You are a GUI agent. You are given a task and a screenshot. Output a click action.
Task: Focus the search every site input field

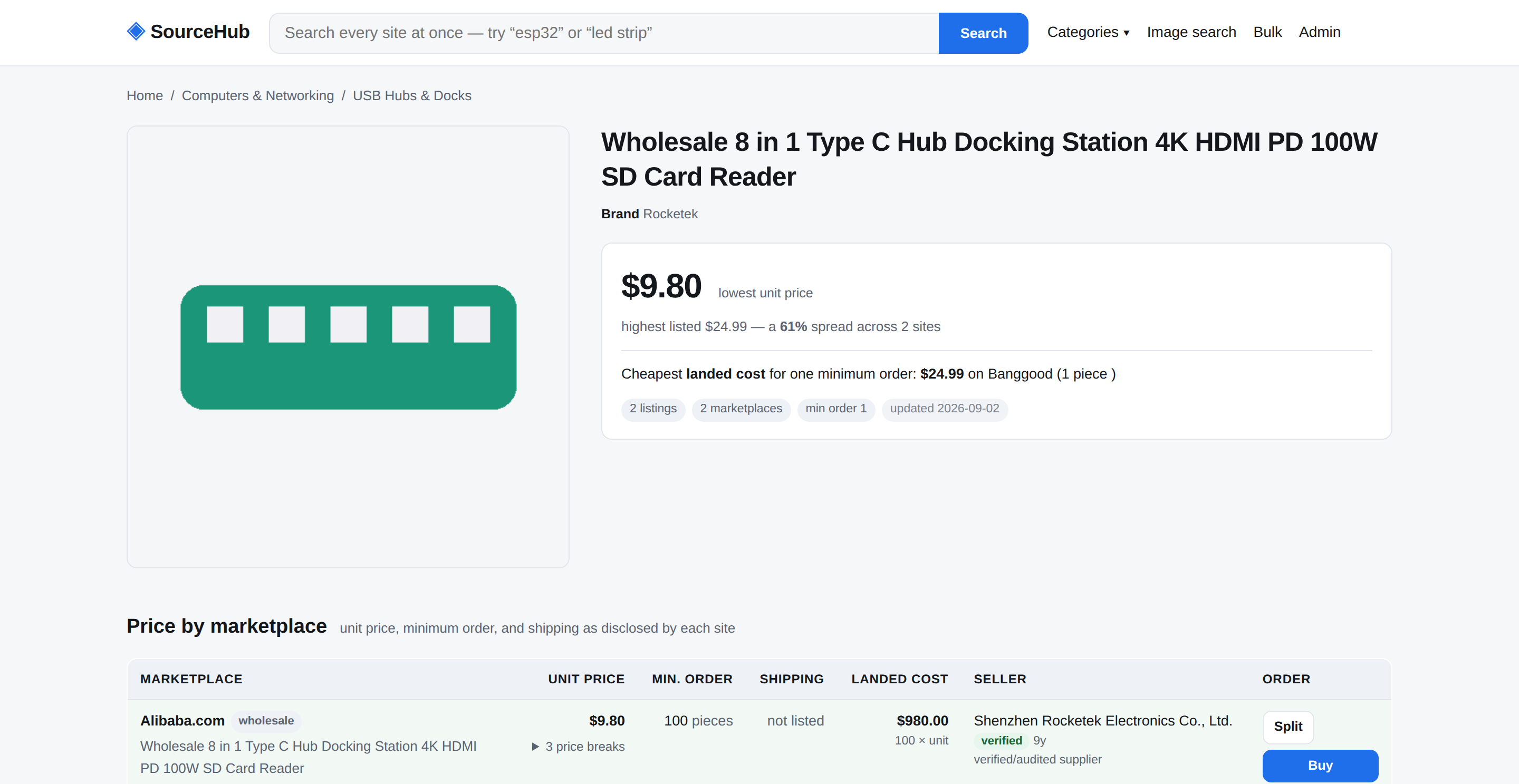point(604,33)
